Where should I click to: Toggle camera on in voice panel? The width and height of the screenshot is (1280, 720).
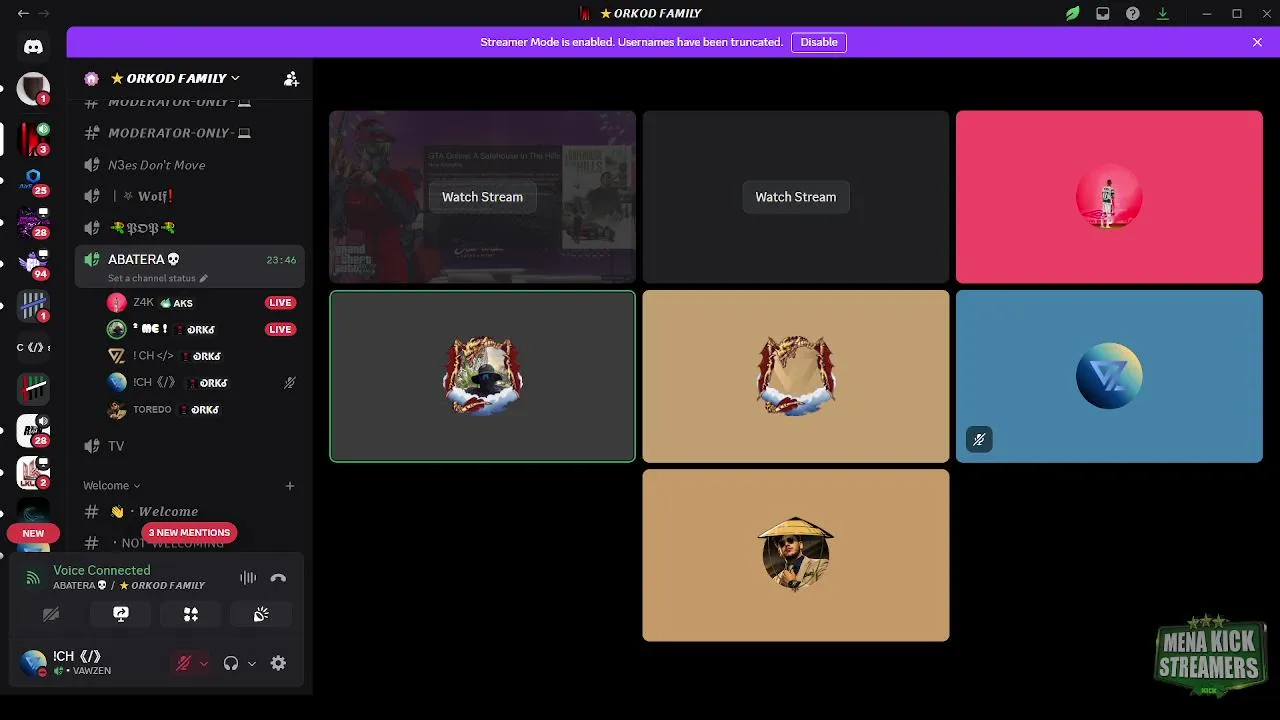tap(51, 614)
